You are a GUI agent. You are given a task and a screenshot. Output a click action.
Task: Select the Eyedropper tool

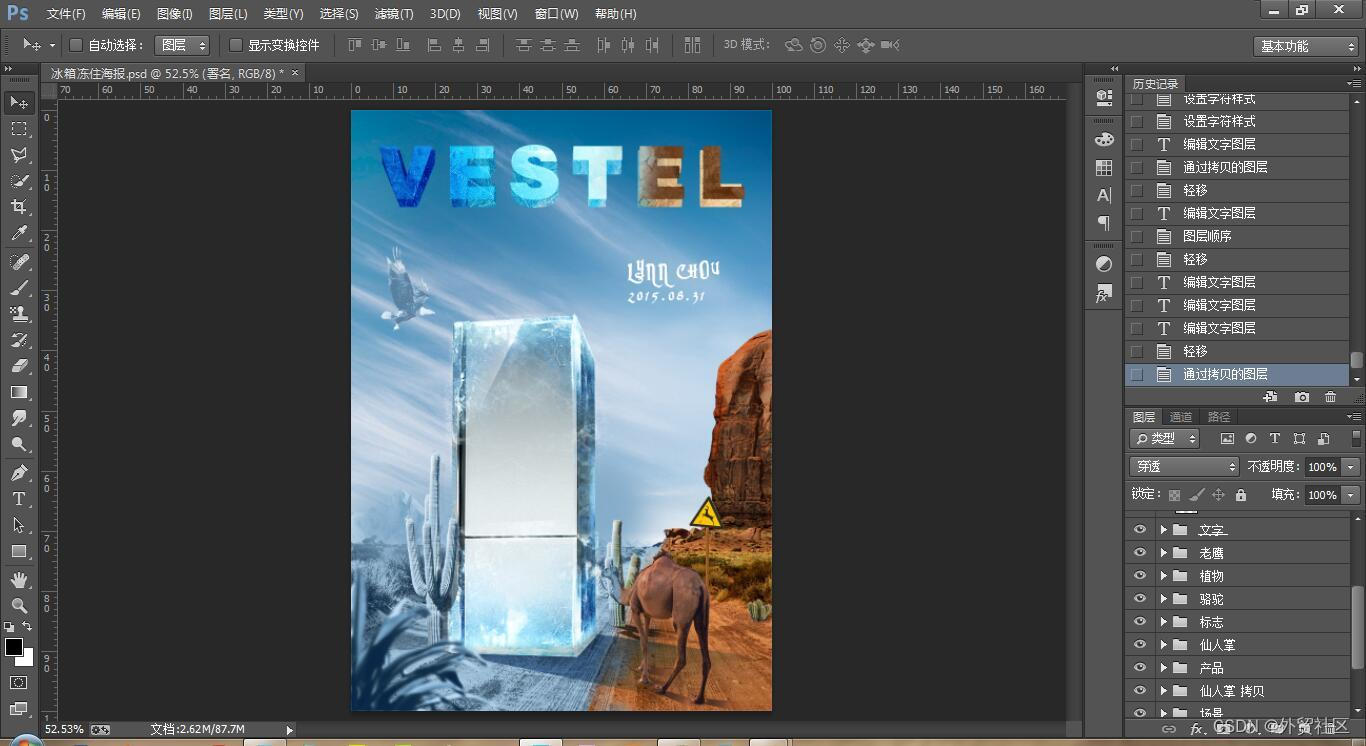coord(19,234)
